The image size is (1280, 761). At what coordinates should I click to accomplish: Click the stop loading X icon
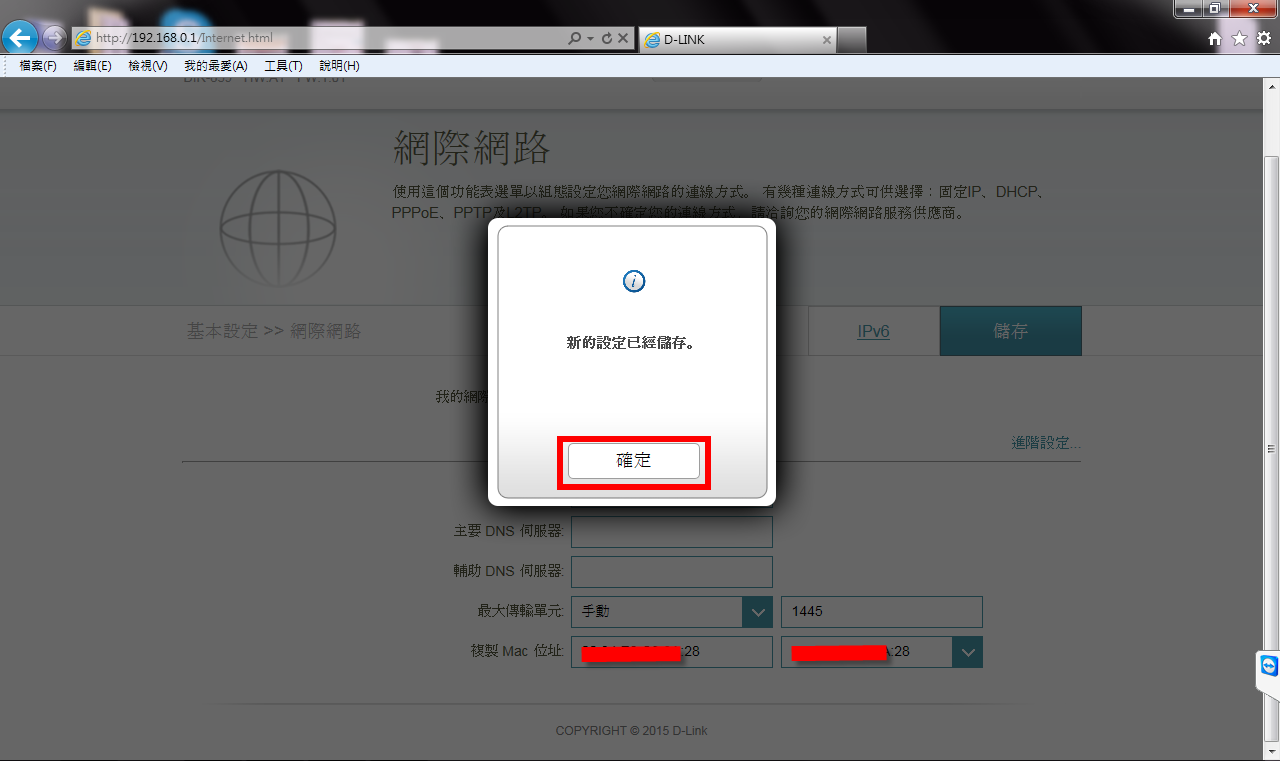[622, 39]
